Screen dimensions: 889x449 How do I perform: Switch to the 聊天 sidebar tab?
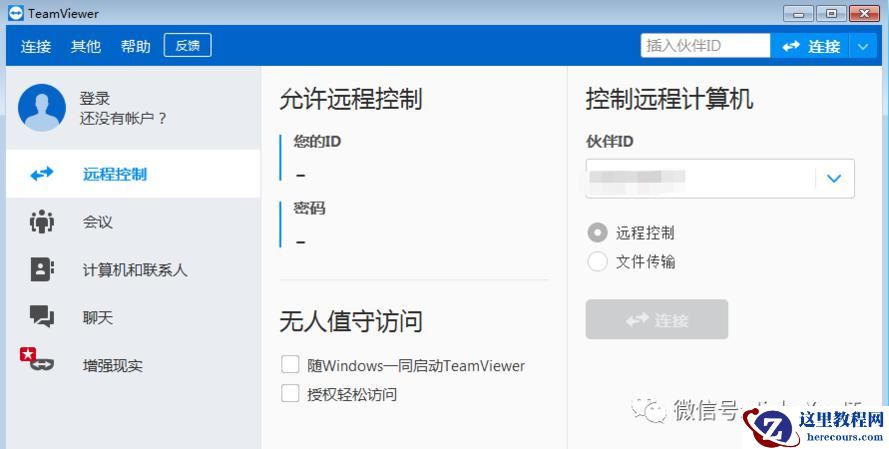(98, 317)
